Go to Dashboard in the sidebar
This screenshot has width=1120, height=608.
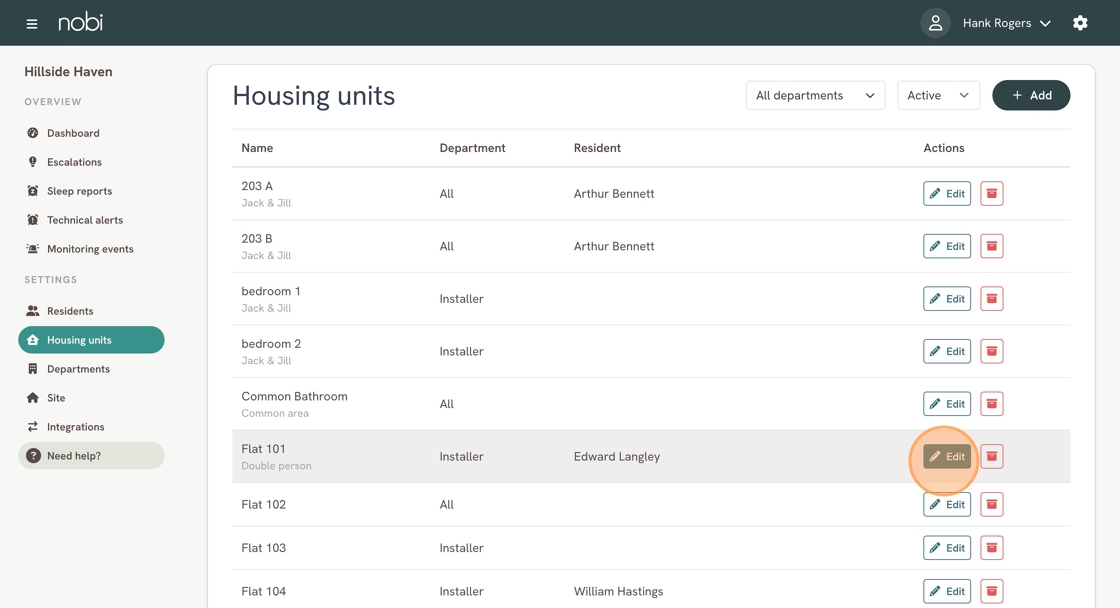point(73,133)
